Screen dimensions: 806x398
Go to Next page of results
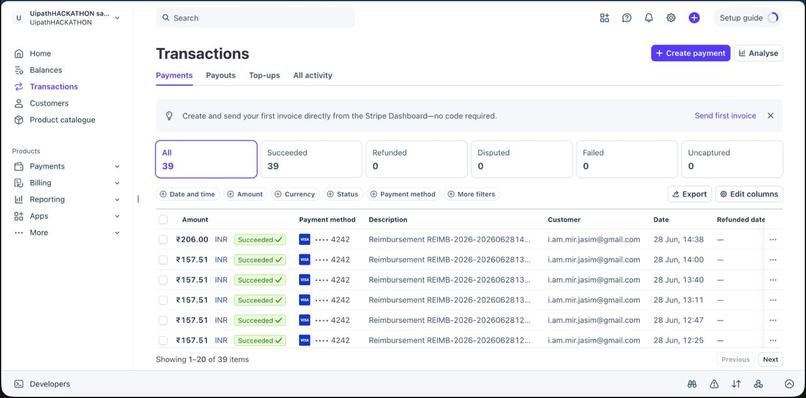click(770, 359)
